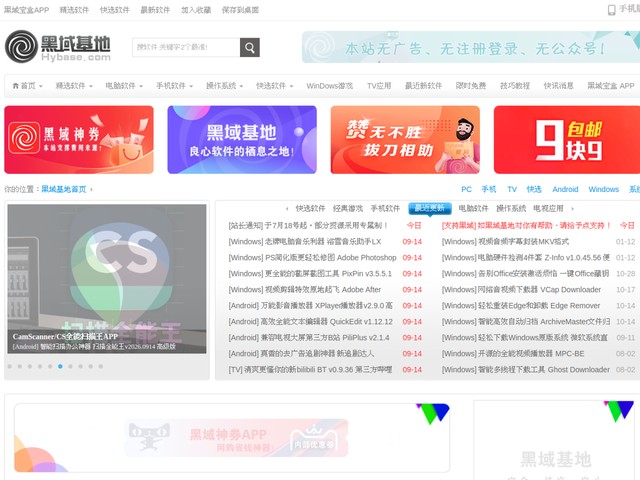Click the 本站无广告 header banner
640x480 pixels.
pyautogui.click(x=471, y=47)
